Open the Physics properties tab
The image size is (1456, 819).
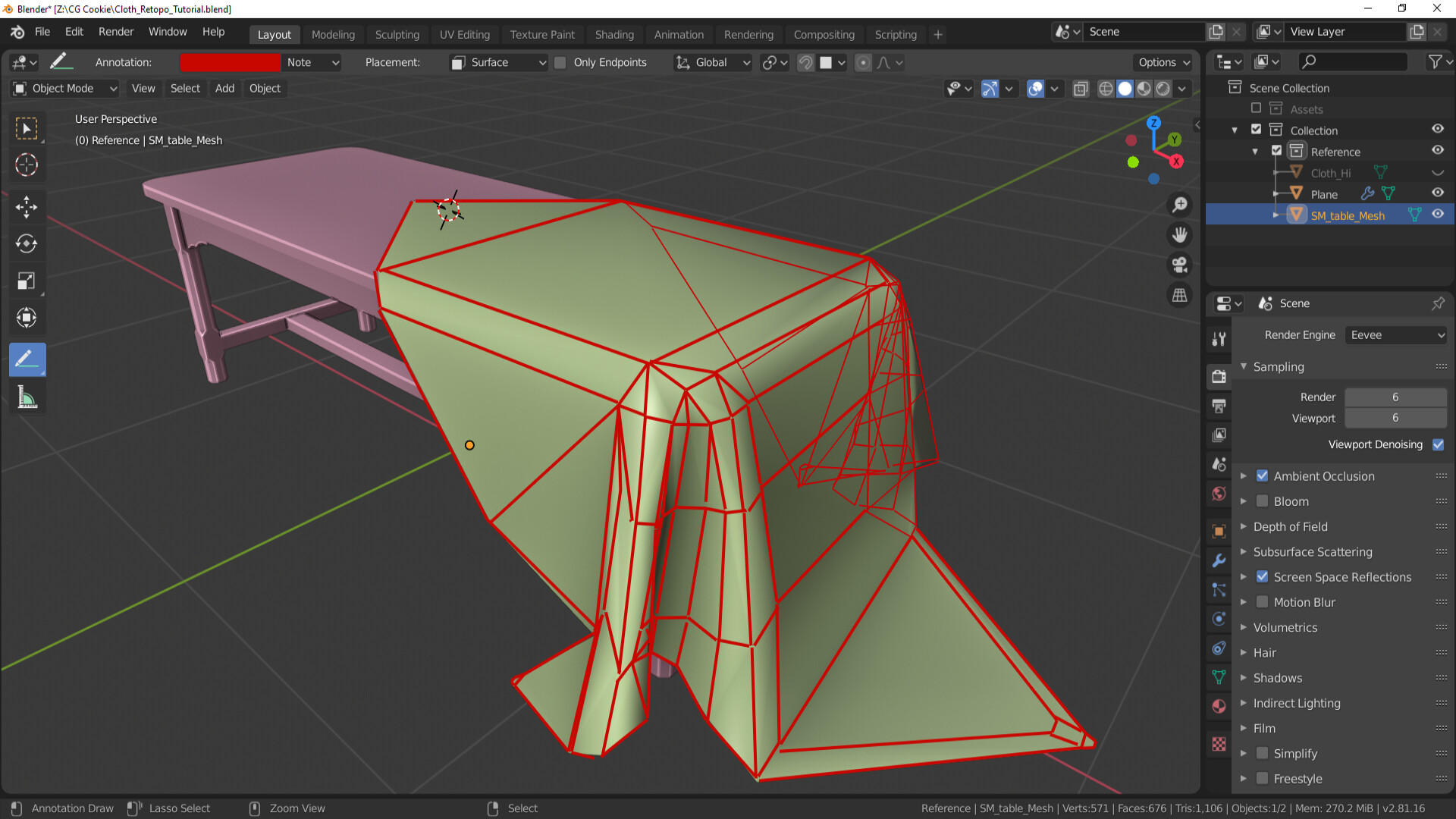tap(1219, 619)
